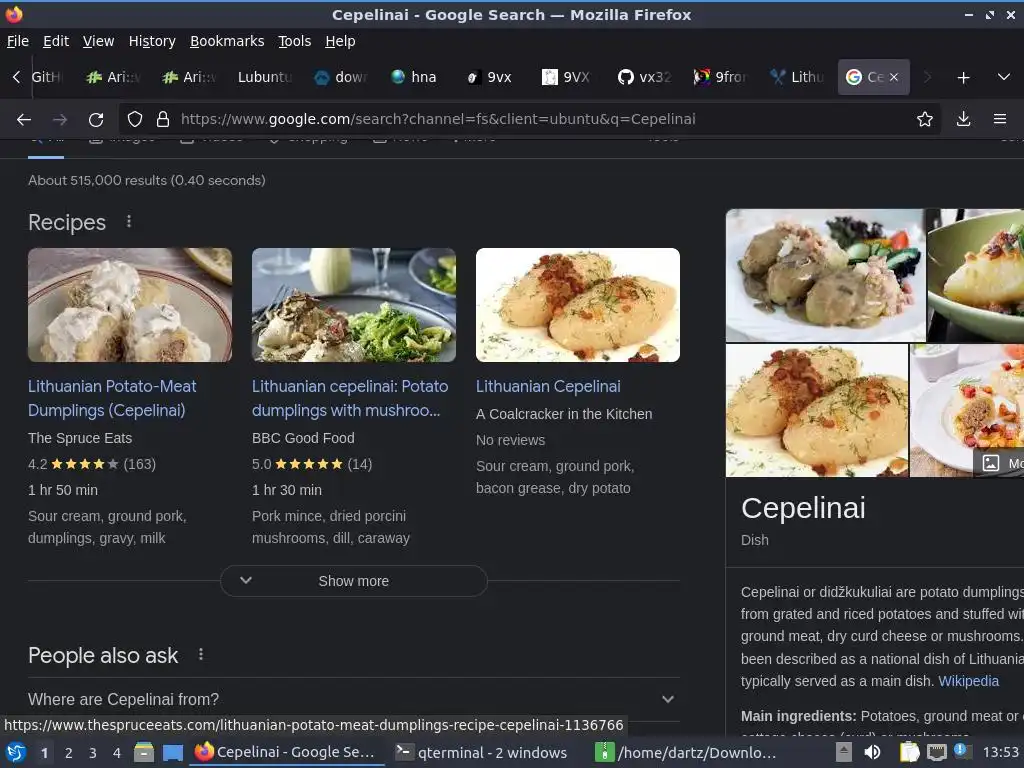This screenshot has height=768, width=1024.
Task: Click the Firefox Cepelinai taskbar button
Action: [286, 752]
